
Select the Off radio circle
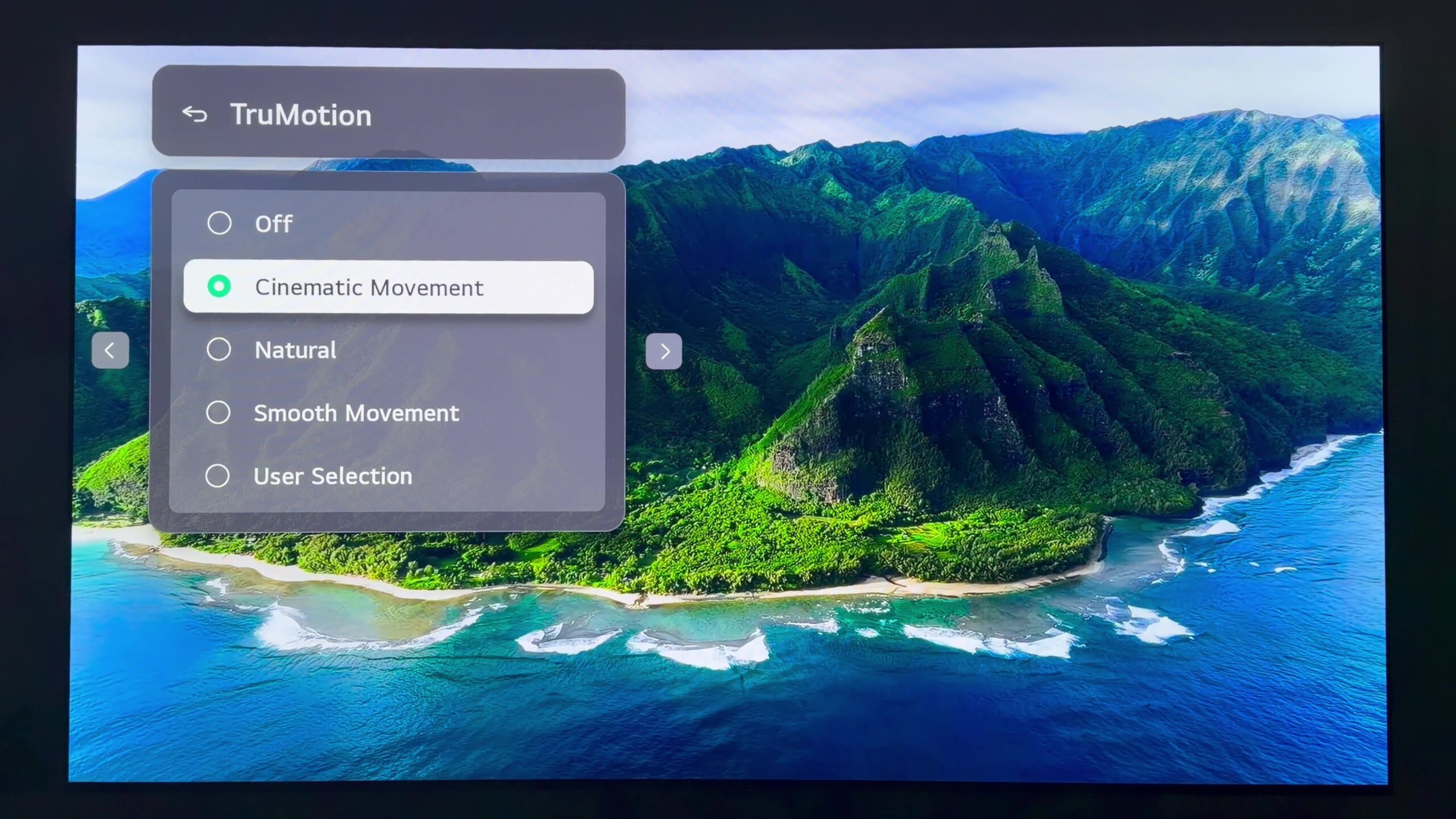point(219,223)
